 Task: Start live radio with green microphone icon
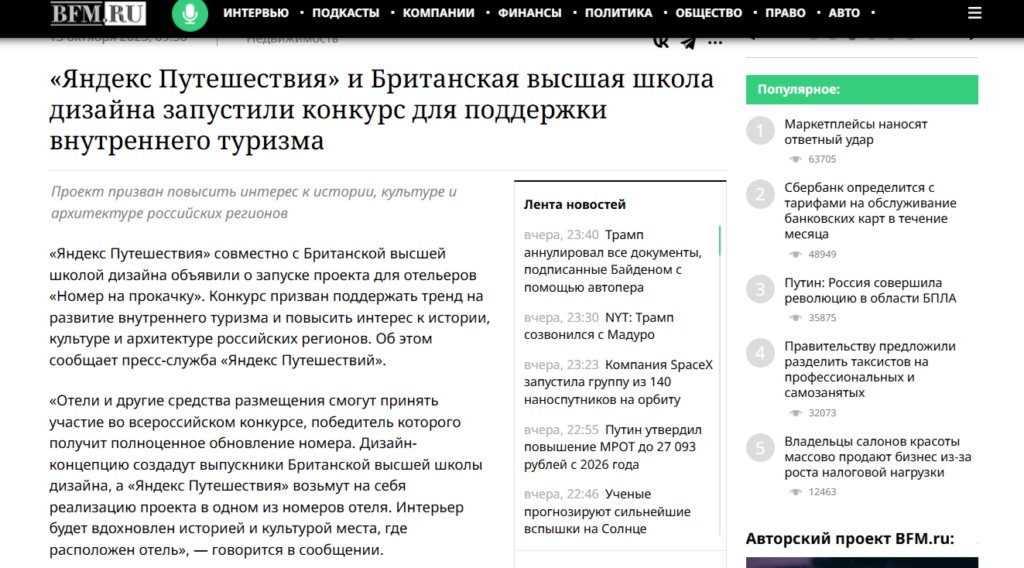click(x=187, y=14)
